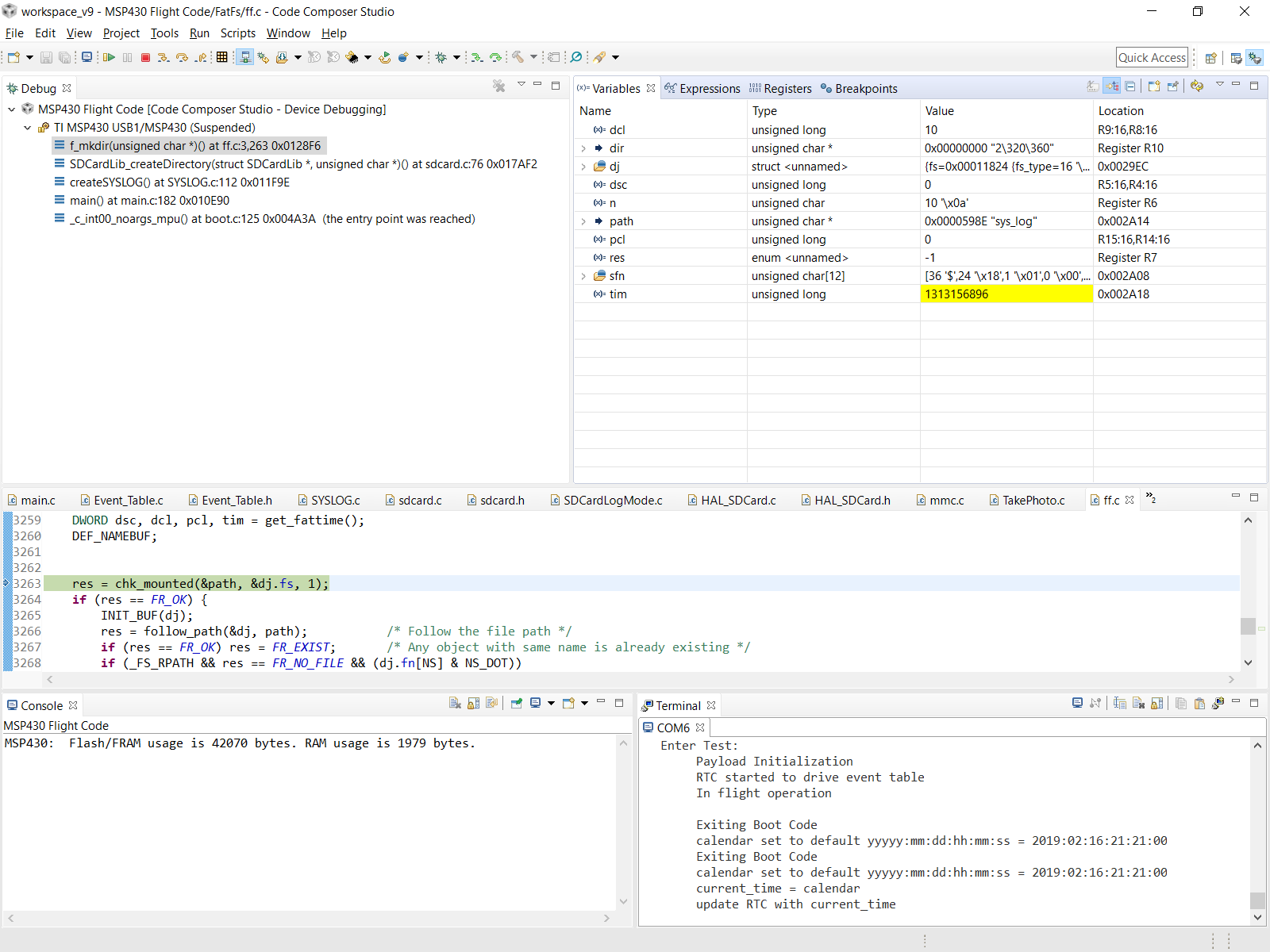
Task: Click the Step Return icon
Action: (x=201, y=57)
